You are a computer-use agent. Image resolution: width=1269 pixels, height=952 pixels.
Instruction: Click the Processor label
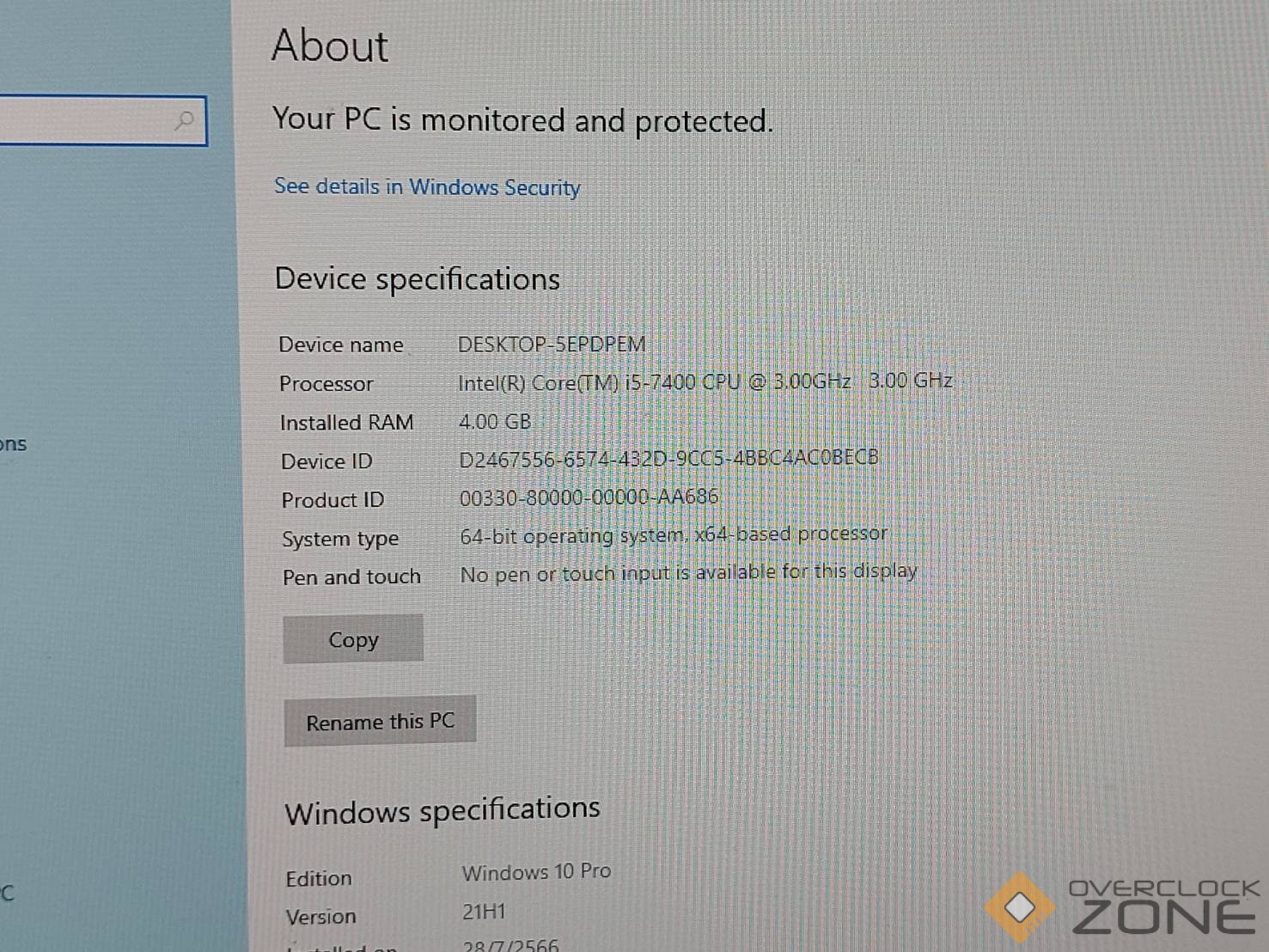326,383
